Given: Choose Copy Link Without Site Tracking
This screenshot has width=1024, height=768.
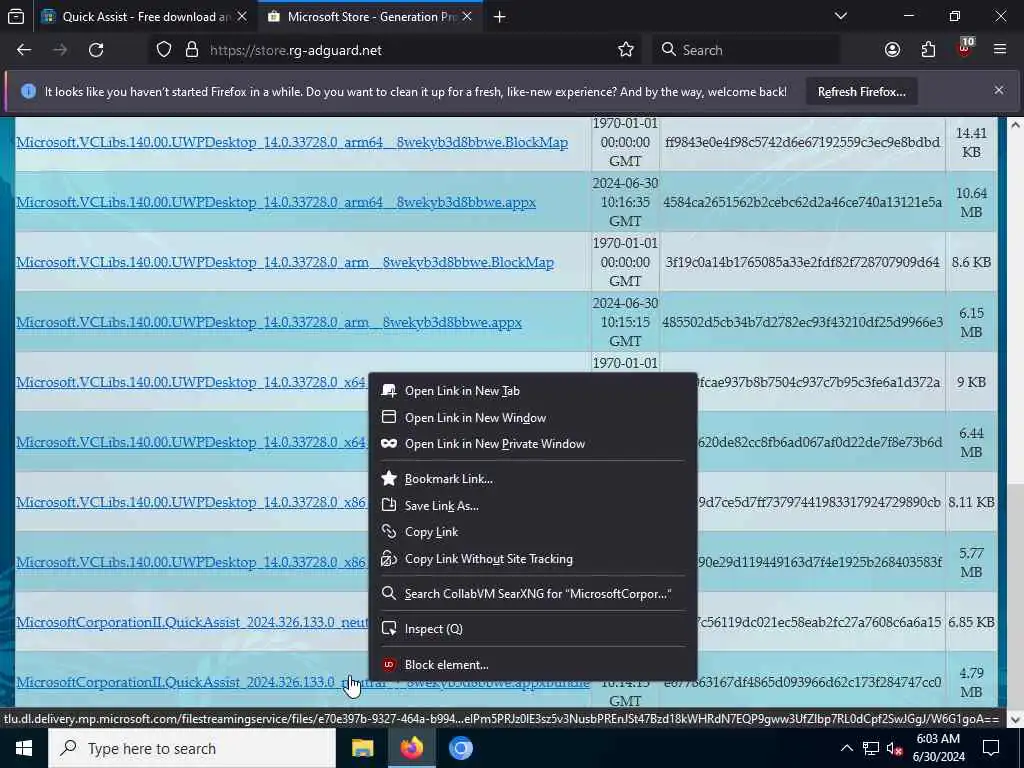Looking at the screenshot, I should point(533,558).
